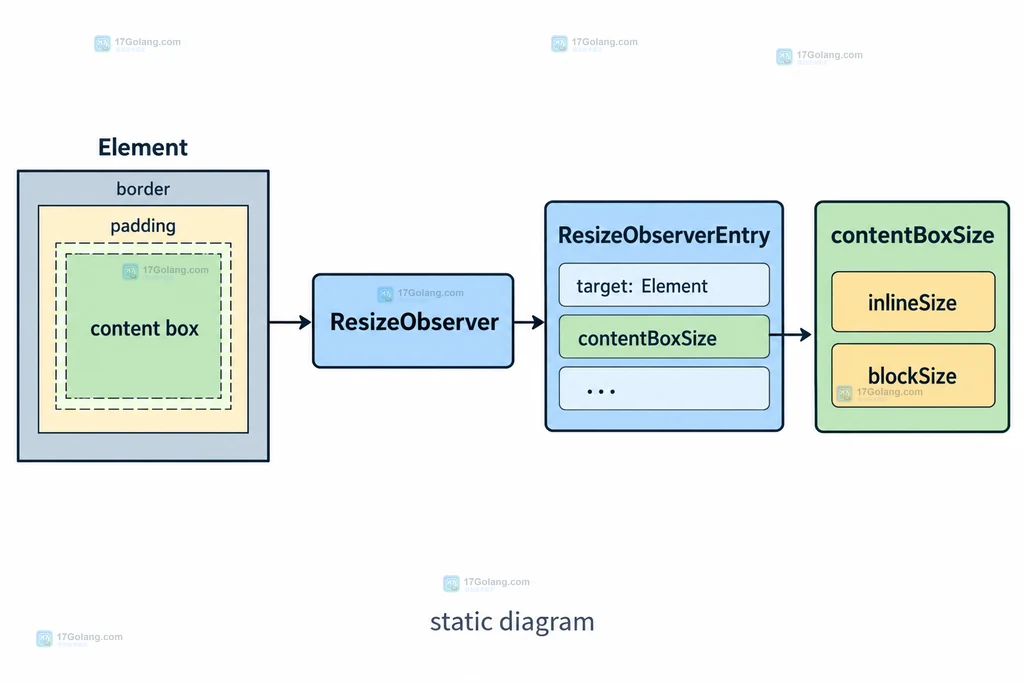Click the green contentBoxSize row in ResizeObserverEntry
Image resolution: width=1024 pixels, height=683 pixels.
664,337
